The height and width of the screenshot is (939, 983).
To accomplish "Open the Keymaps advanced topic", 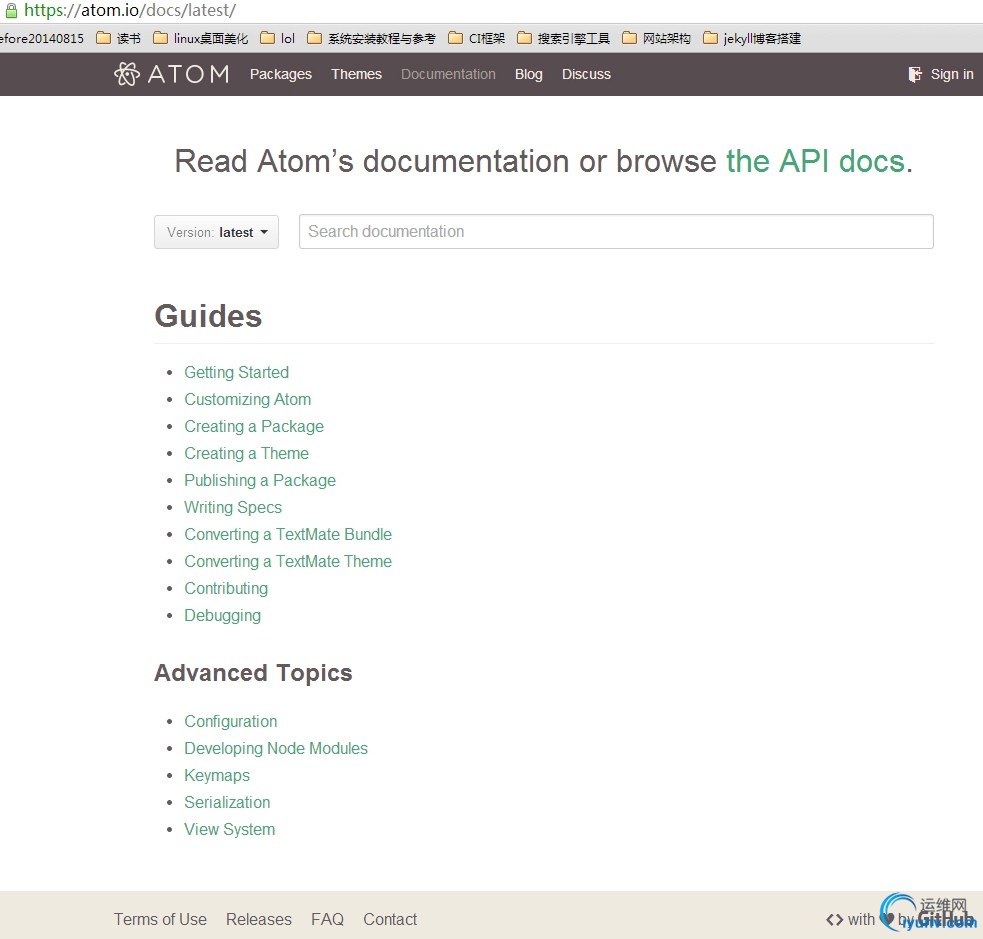I will pos(217,775).
